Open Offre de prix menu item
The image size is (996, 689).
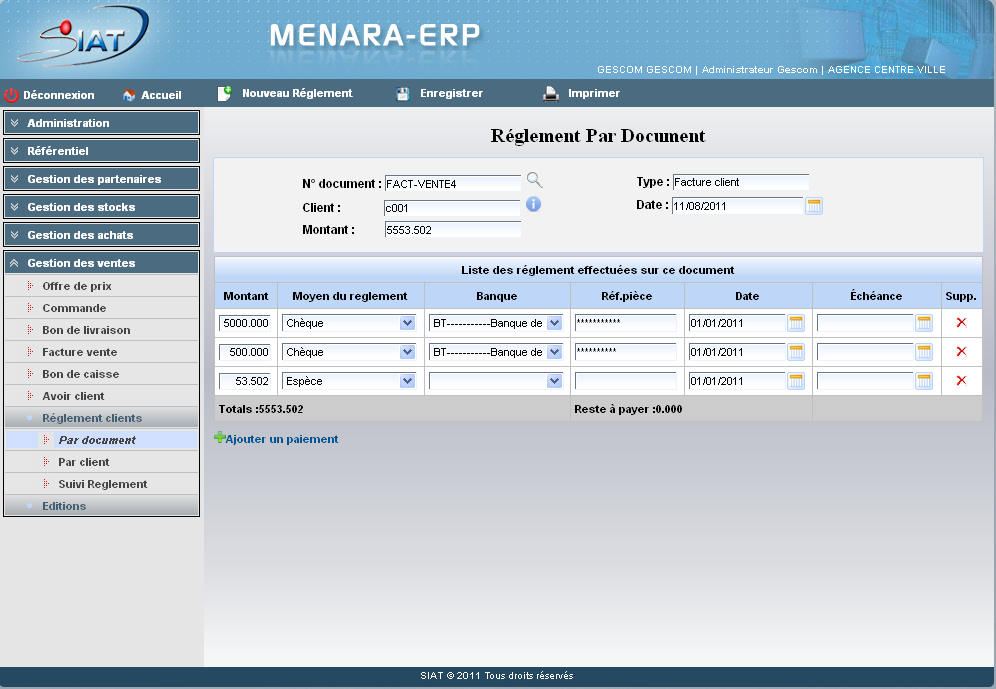tap(102, 286)
